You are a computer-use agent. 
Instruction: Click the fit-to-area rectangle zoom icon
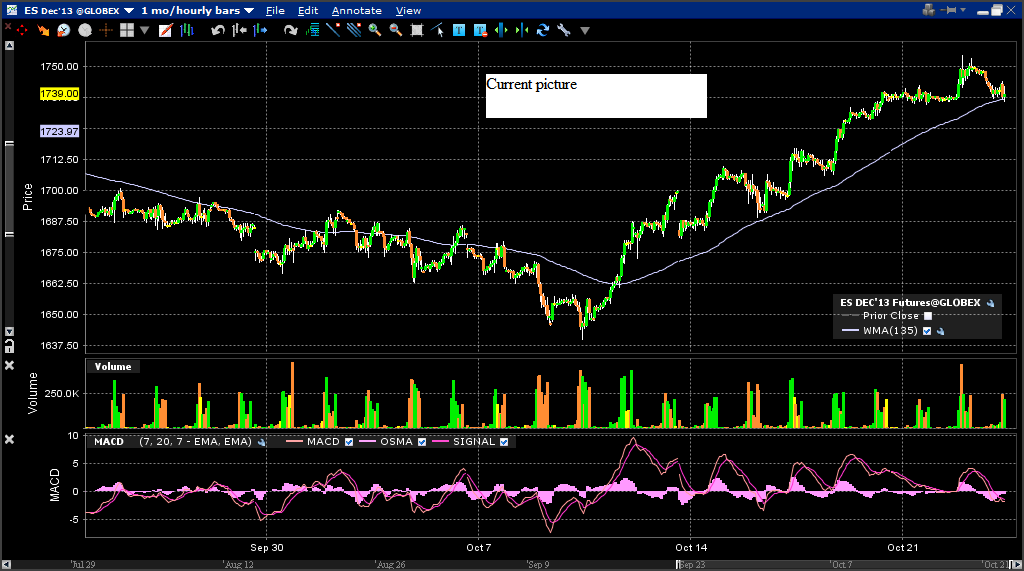(x=417, y=30)
